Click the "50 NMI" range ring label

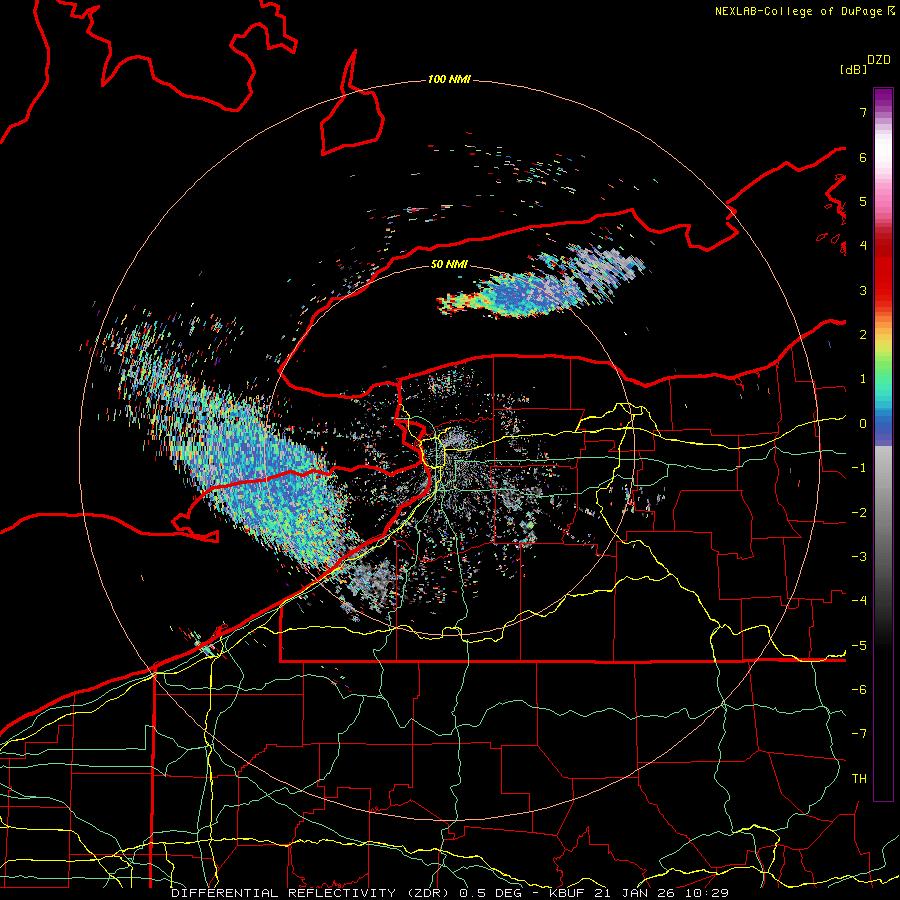click(449, 264)
